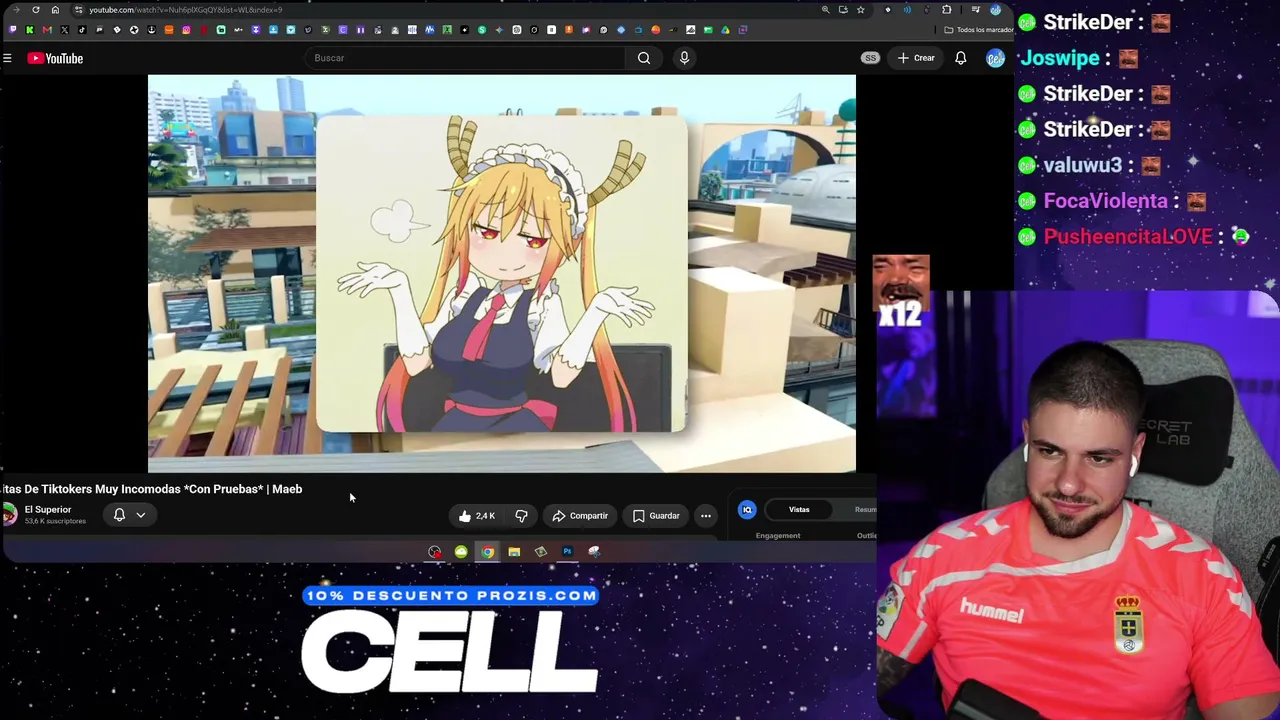
Task: Open the more actions three-dot menu
Action: tap(706, 516)
